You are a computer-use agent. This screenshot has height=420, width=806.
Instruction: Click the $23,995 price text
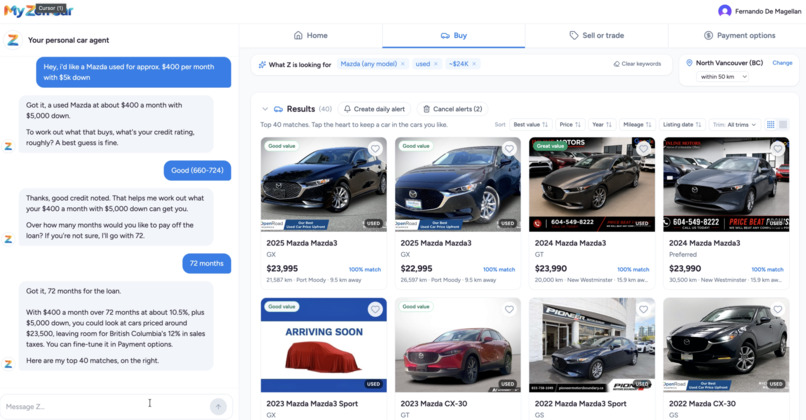282,268
